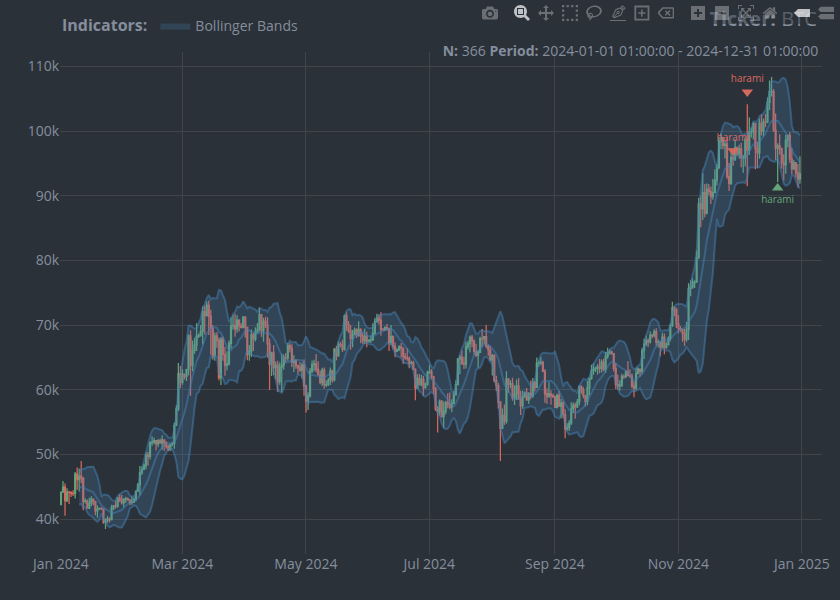Screen dimensions: 840x600
Task: Select the draw line pen tool
Action: tap(618, 13)
